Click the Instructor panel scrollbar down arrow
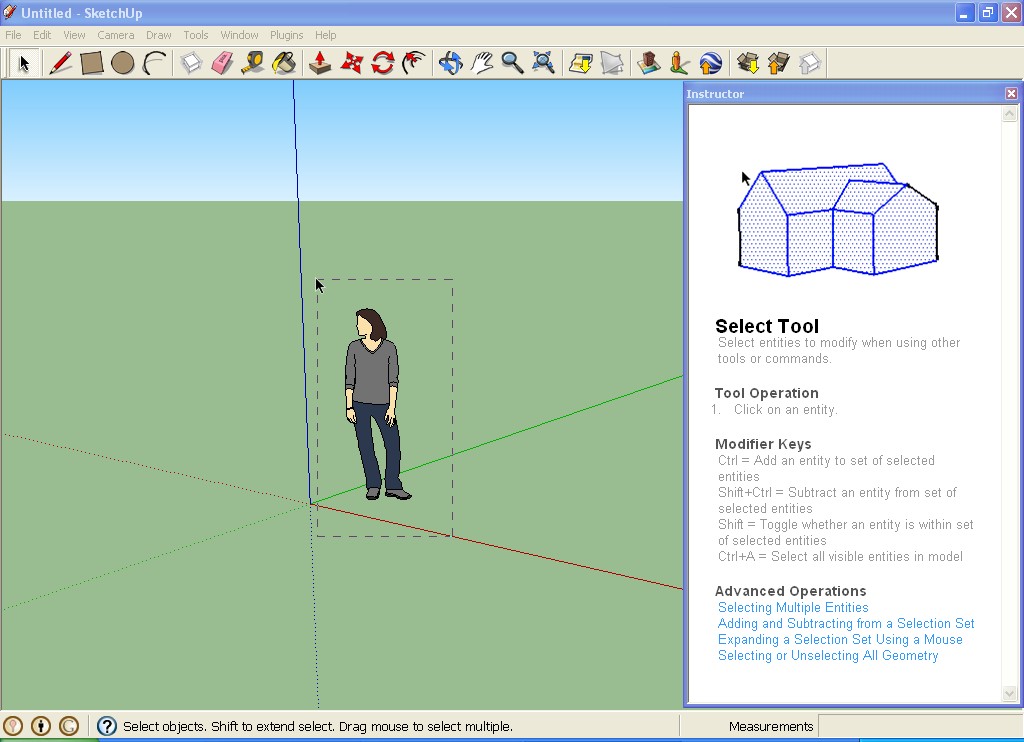The width and height of the screenshot is (1024, 742). (1009, 691)
